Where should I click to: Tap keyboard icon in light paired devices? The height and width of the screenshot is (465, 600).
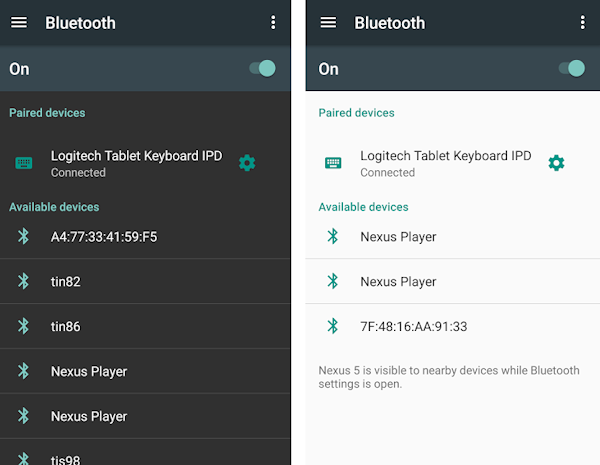pyautogui.click(x=333, y=163)
